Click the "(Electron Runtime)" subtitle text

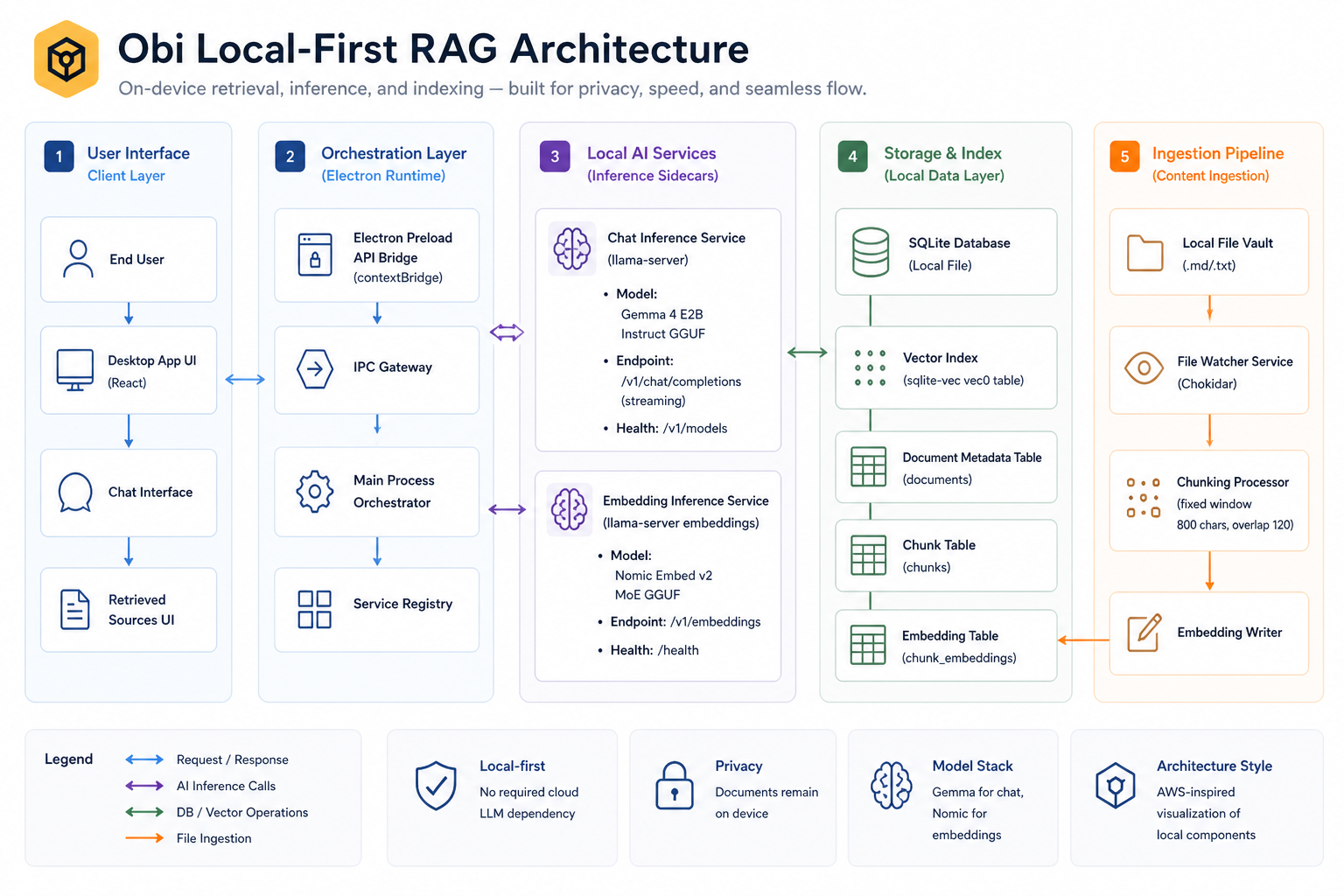(383, 176)
